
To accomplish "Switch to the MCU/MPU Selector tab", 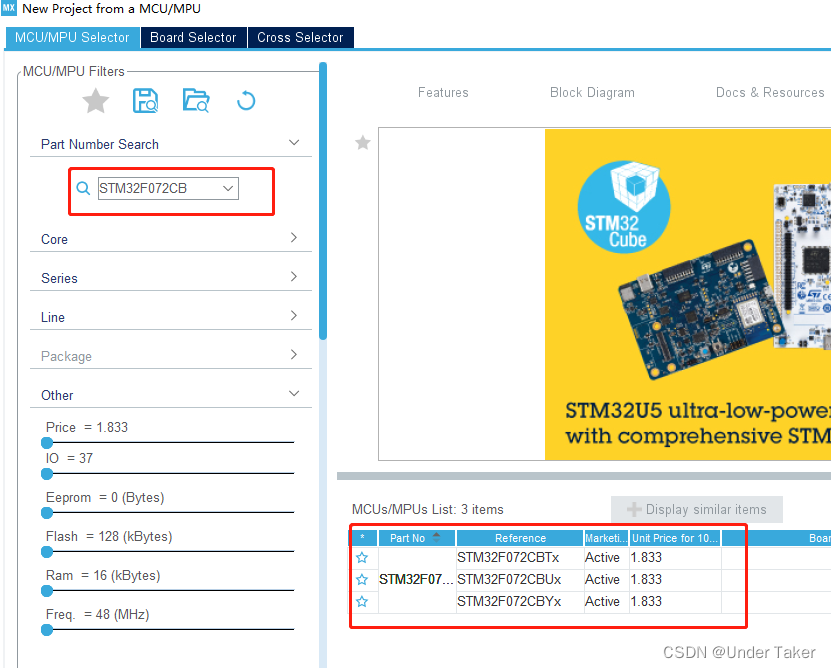I will (x=72, y=38).
